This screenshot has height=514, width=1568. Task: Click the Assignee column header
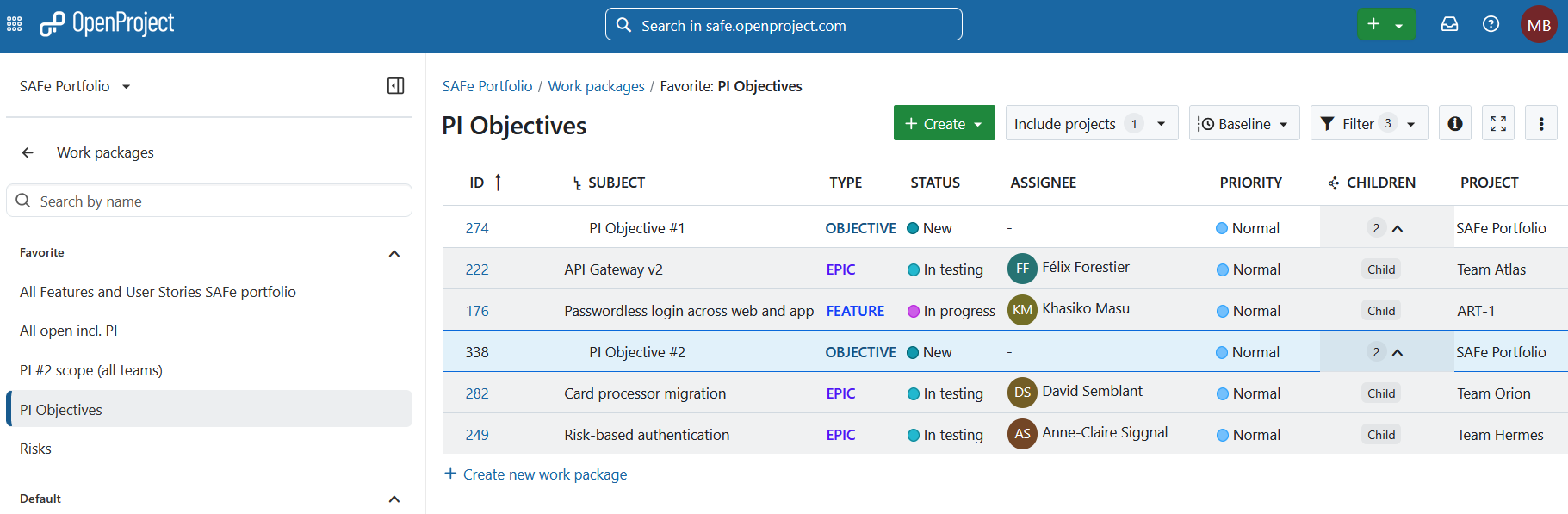(1043, 183)
